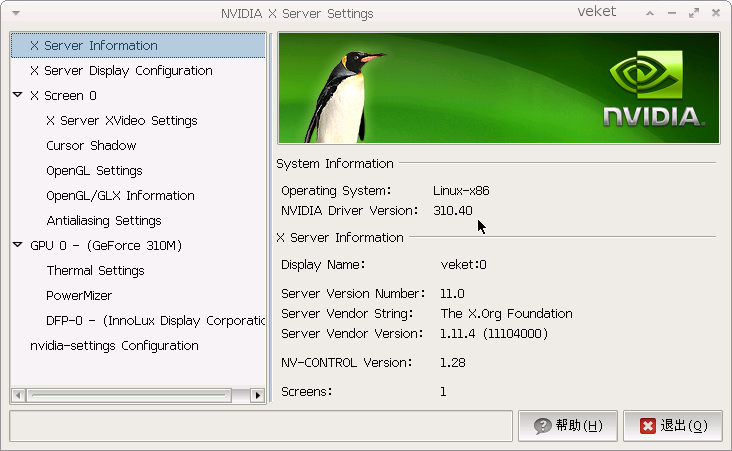Click the Help (帮助) button

tap(568, 425)
